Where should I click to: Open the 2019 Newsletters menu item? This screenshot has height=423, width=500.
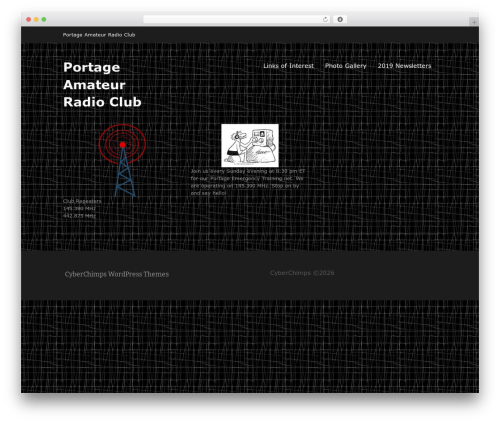404,66
